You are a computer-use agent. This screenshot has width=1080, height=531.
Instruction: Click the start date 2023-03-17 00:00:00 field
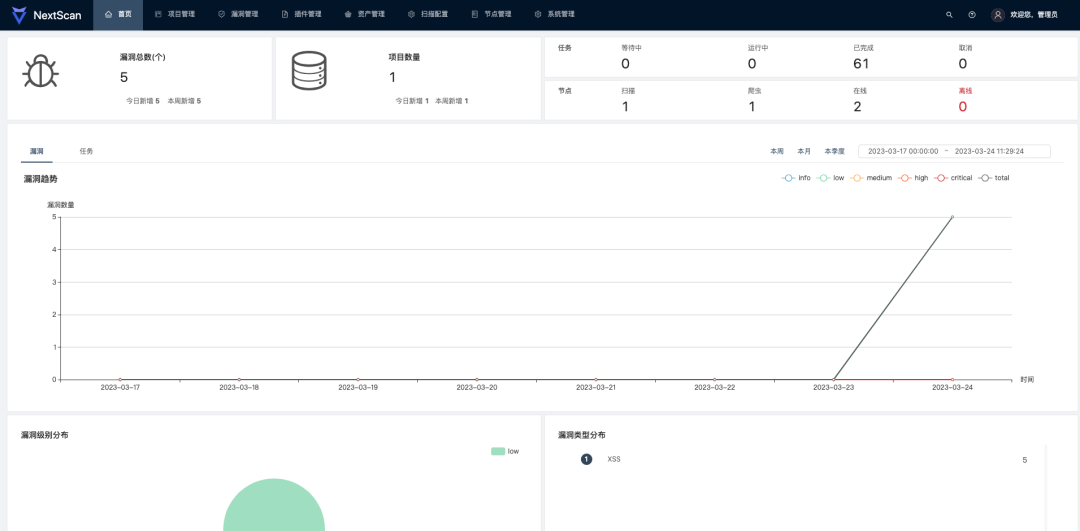(903, 151)
